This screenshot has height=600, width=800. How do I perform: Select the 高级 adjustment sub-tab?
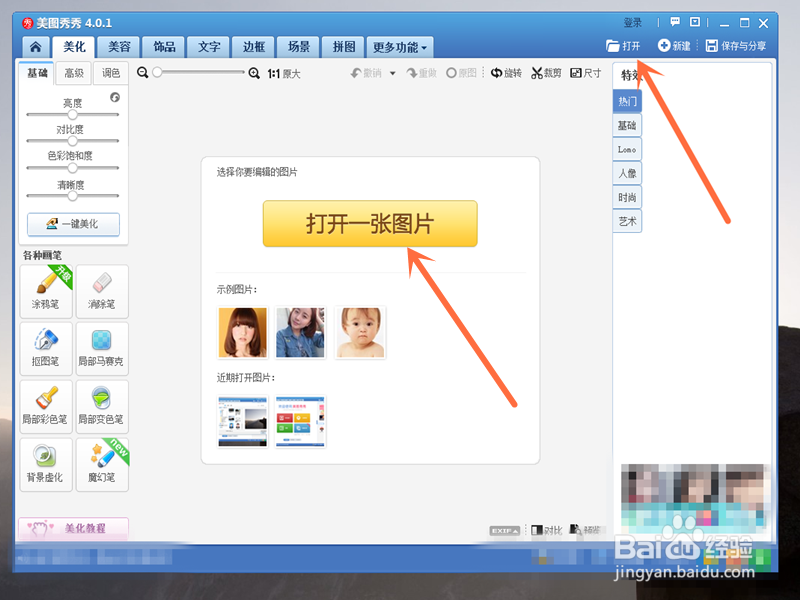coord(74,73)
